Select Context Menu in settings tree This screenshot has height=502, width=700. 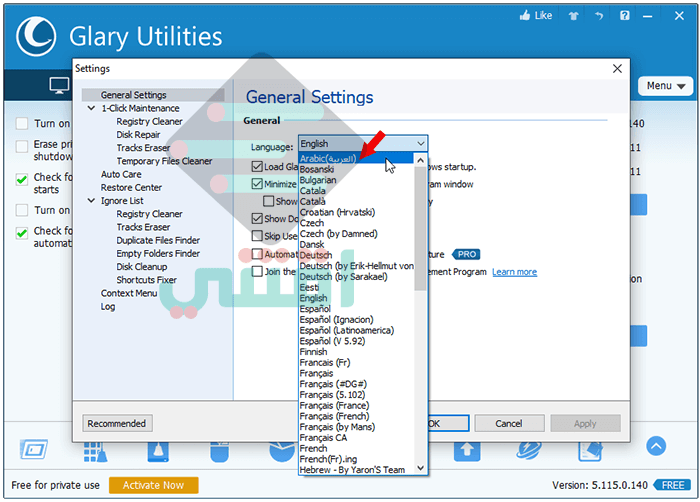[129, 293]
